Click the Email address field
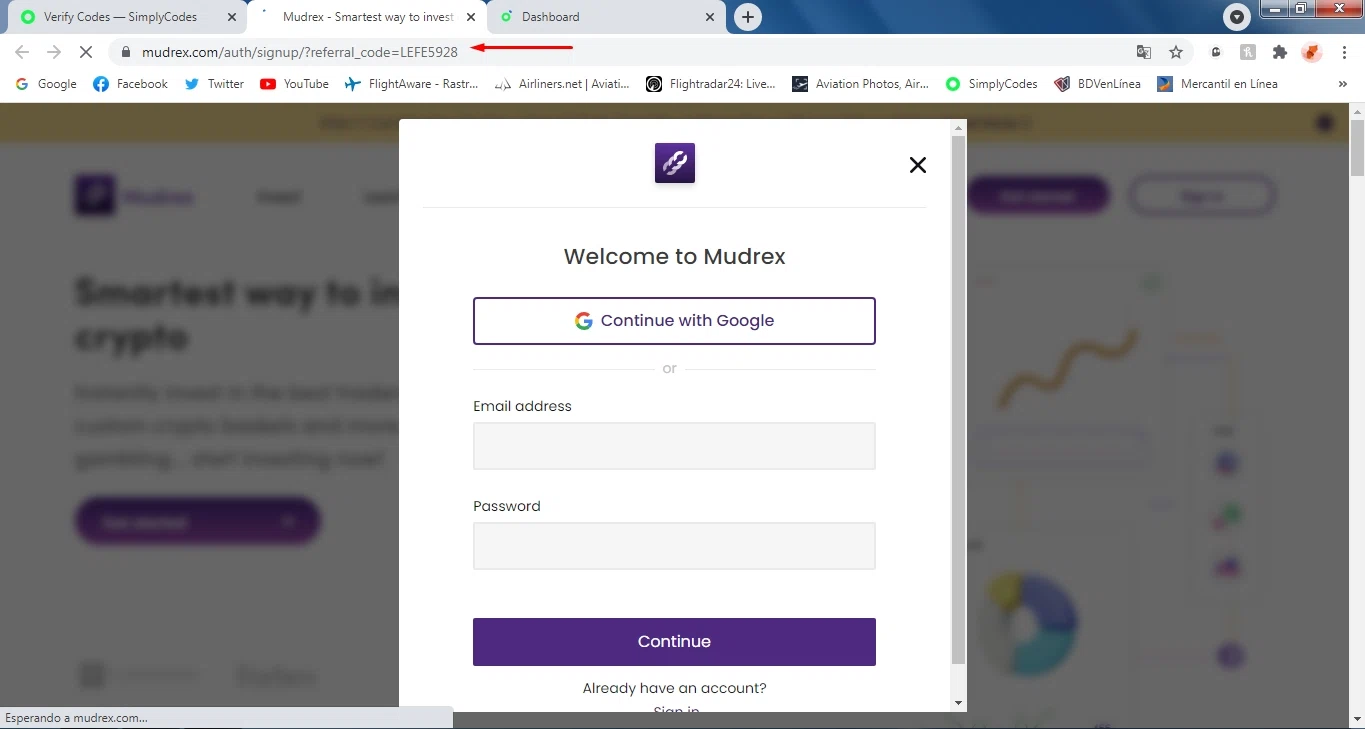Viewport: 1365px width, 729px height. [x=674, y=446]
